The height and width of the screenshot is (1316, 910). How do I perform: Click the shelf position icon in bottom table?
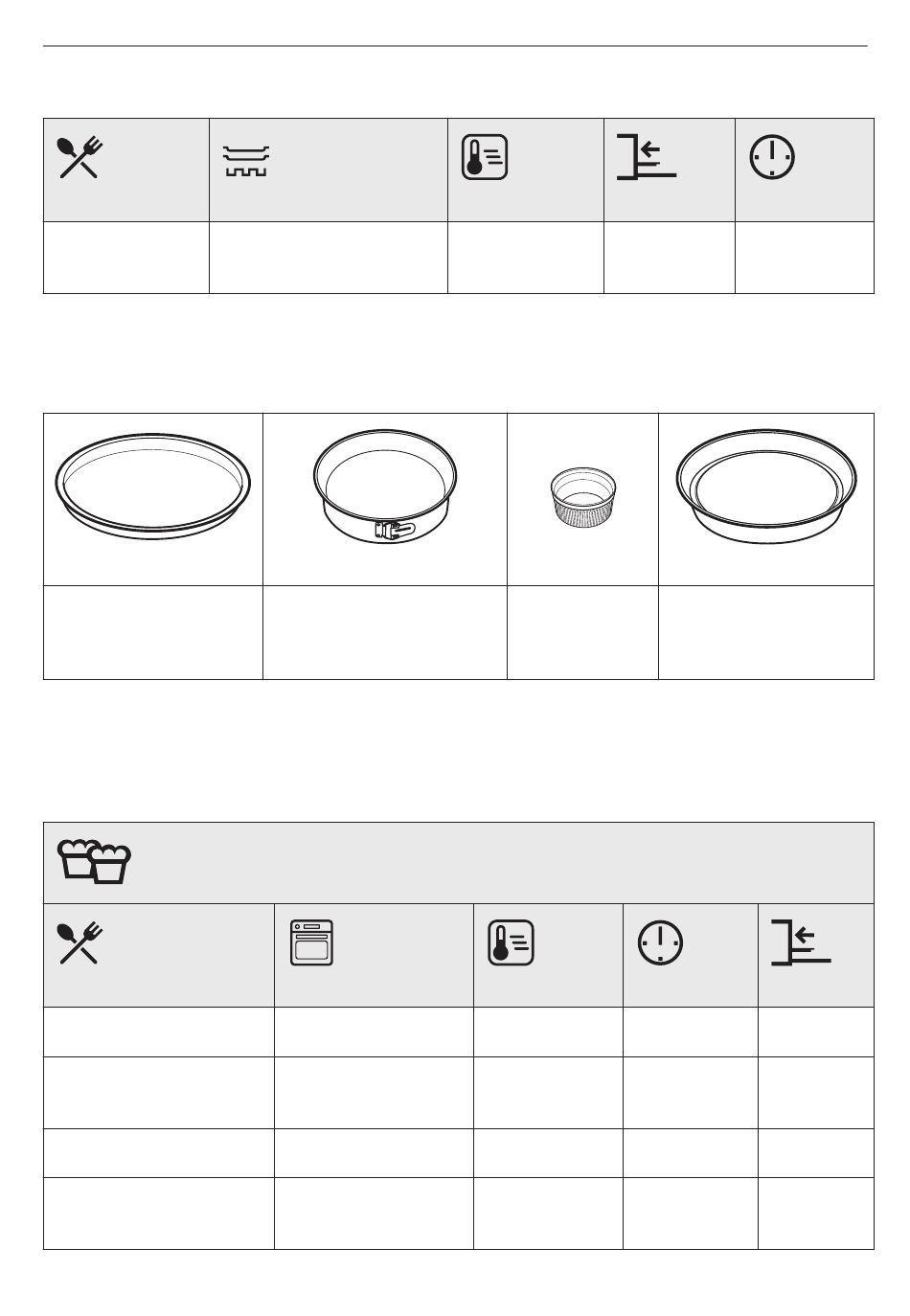[801, 942]
